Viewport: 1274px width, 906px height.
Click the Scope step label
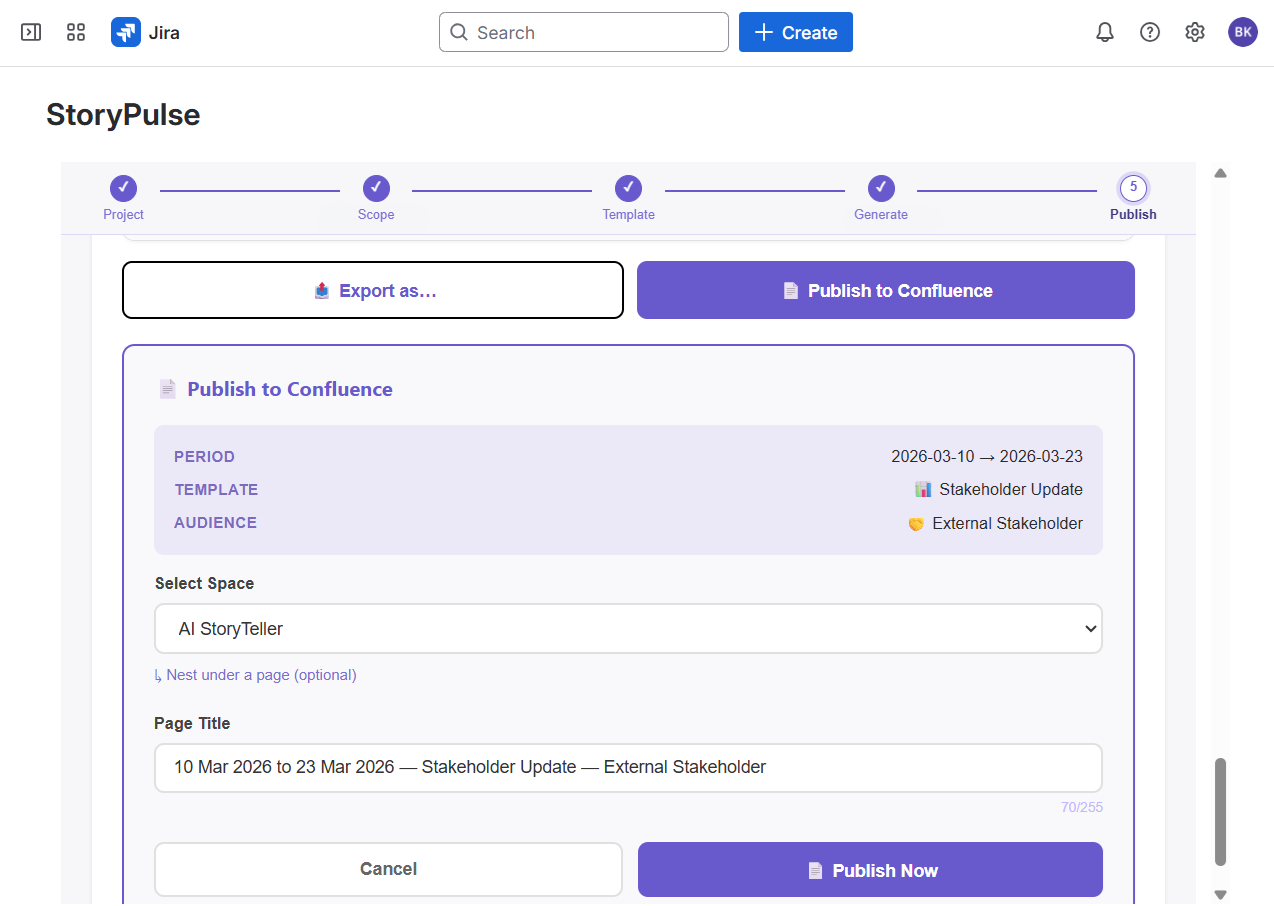pos(376,214)
